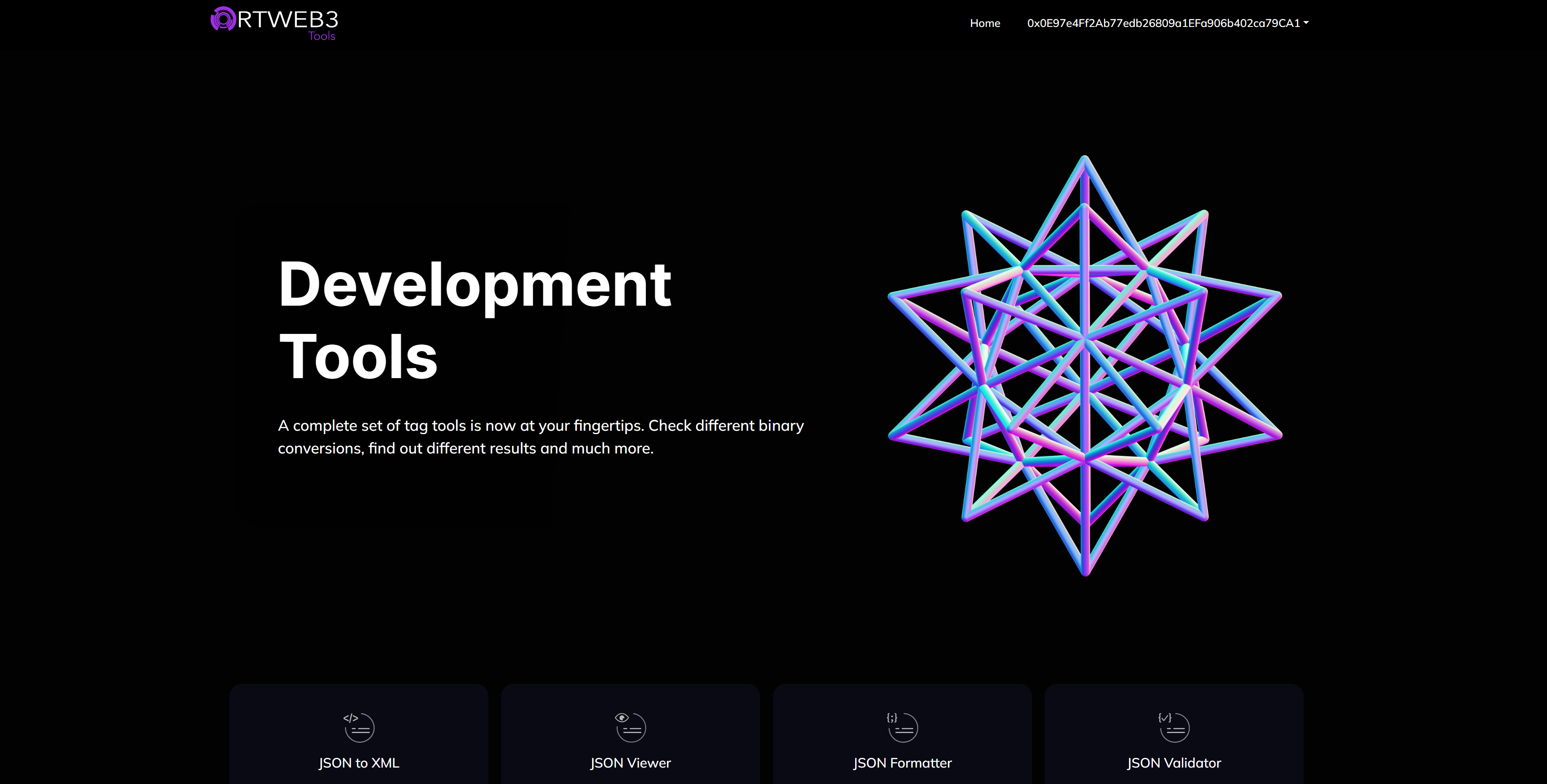Screen dimensions: 1547x784
Task: Expand the wallet address dropdown caret
Action: pyautogui.click(x=1306, y=23)
